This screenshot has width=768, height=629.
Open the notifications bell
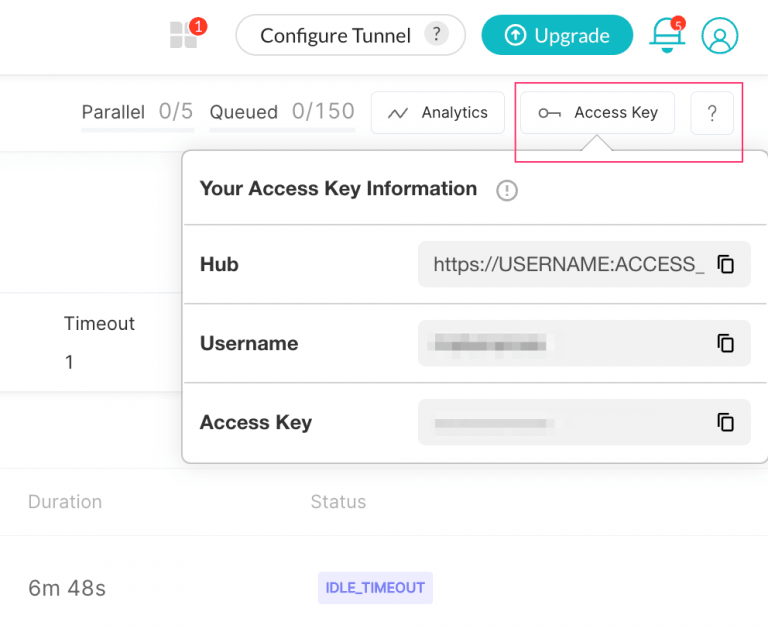point(665,35)
